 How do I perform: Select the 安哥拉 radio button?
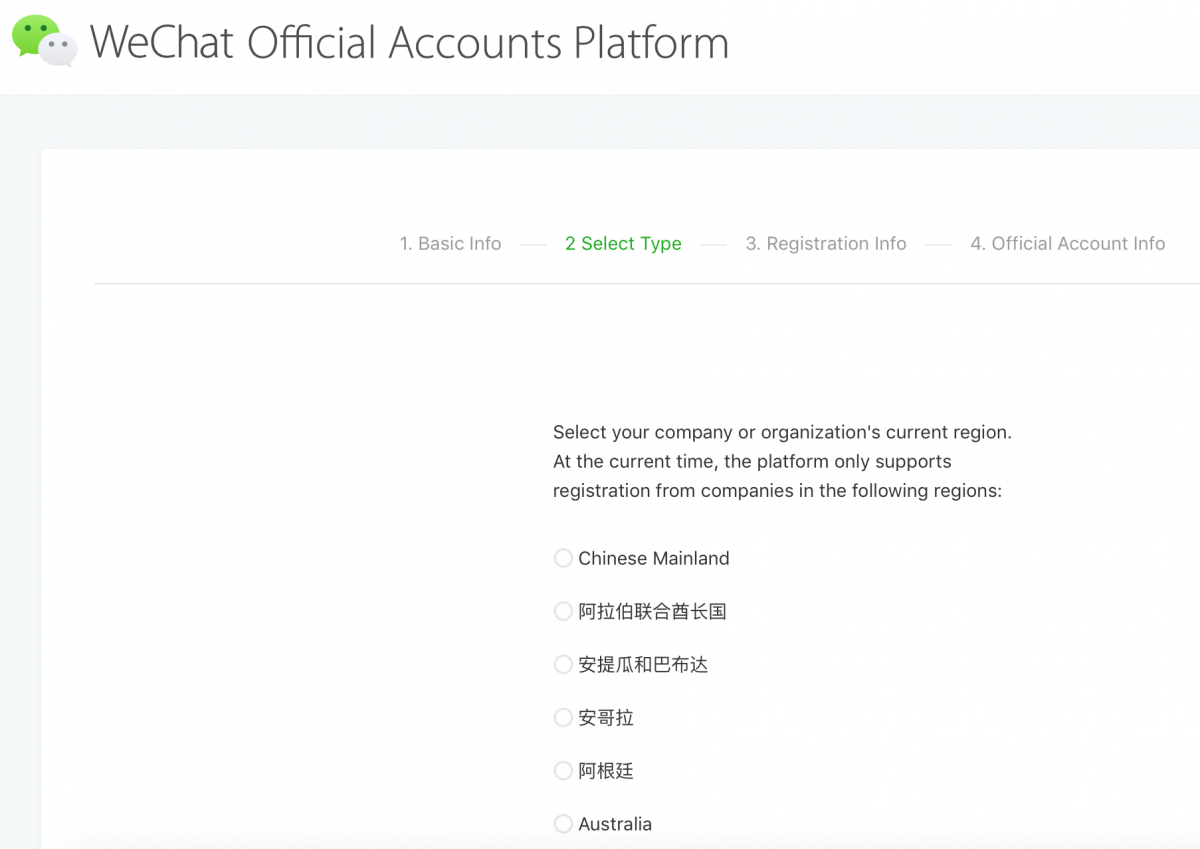563,717
